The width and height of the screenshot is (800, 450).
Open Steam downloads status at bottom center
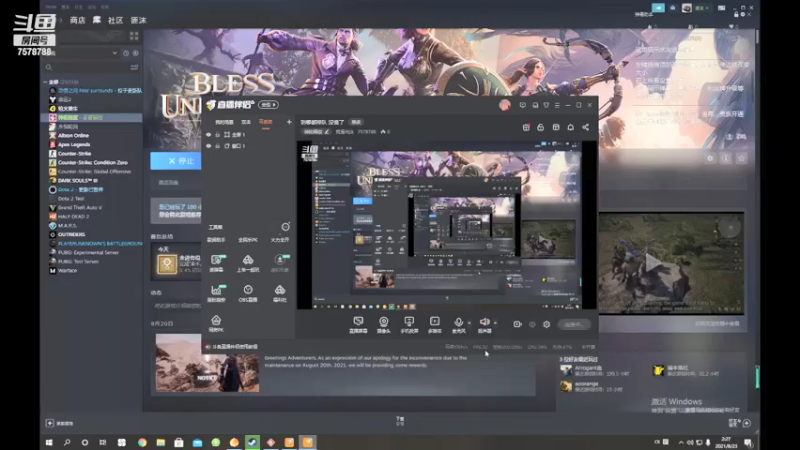[x=400, y=421]
